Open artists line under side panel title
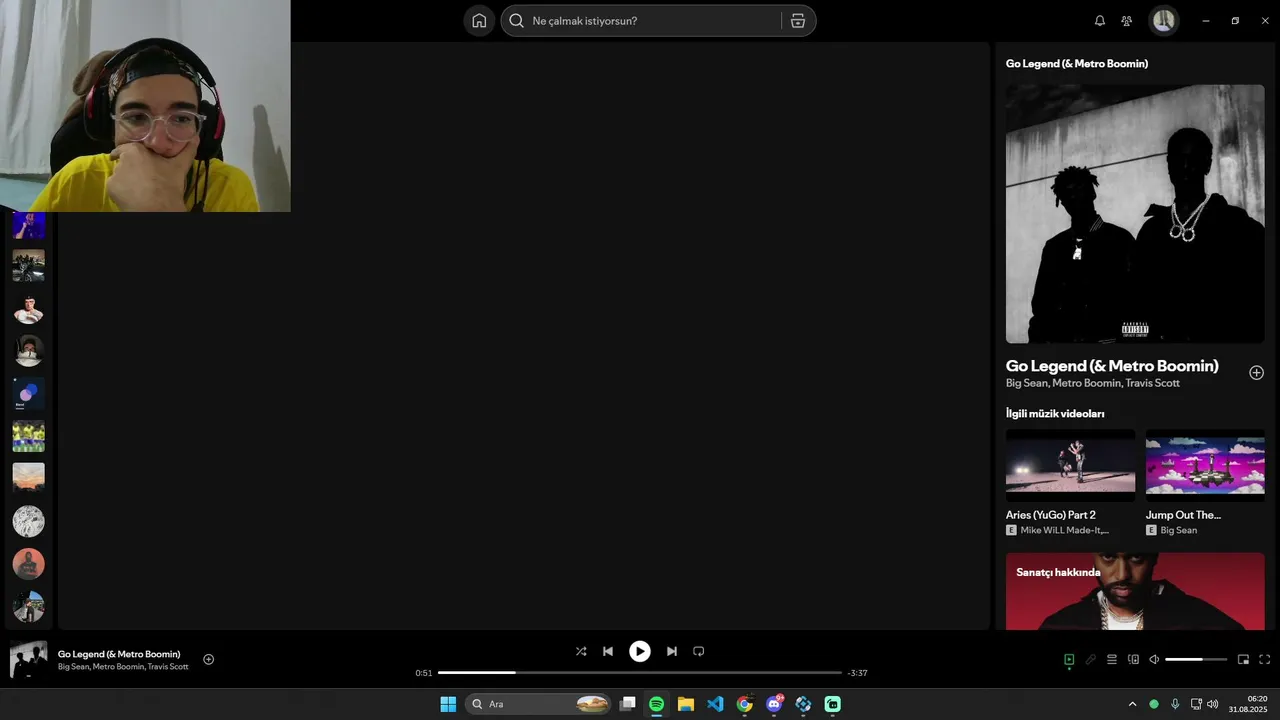This screenshot has height=720, width=1280. (1093, 383)
